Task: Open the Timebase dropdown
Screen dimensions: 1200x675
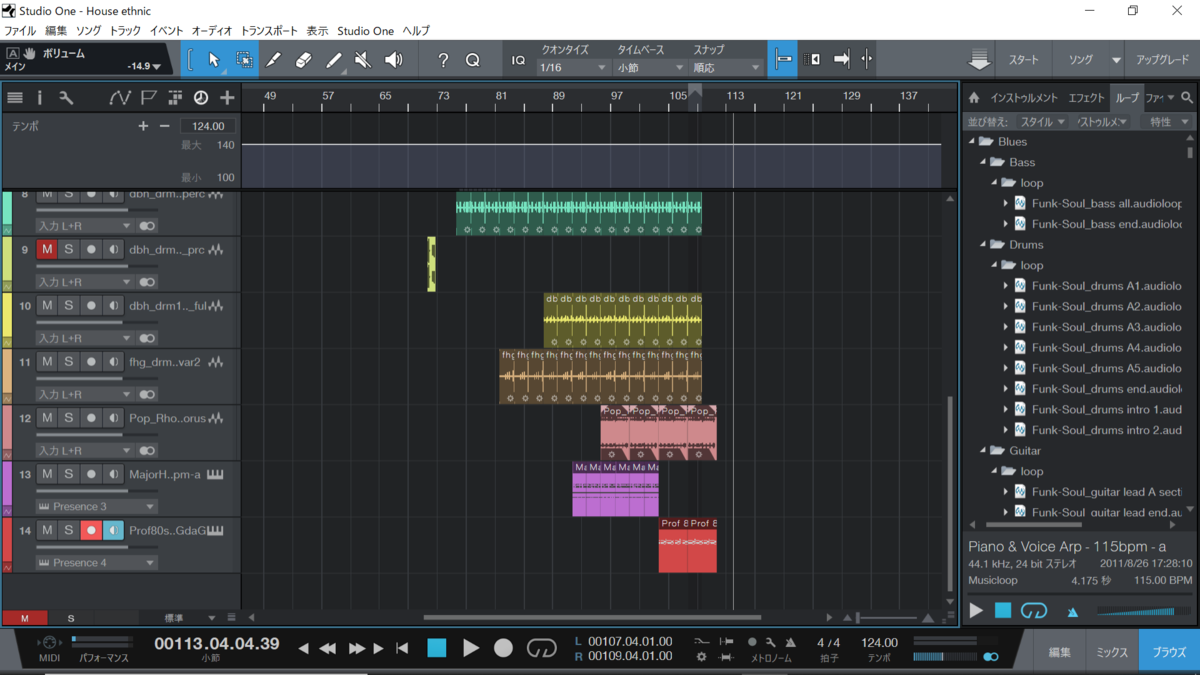Action: click(649, 67)
